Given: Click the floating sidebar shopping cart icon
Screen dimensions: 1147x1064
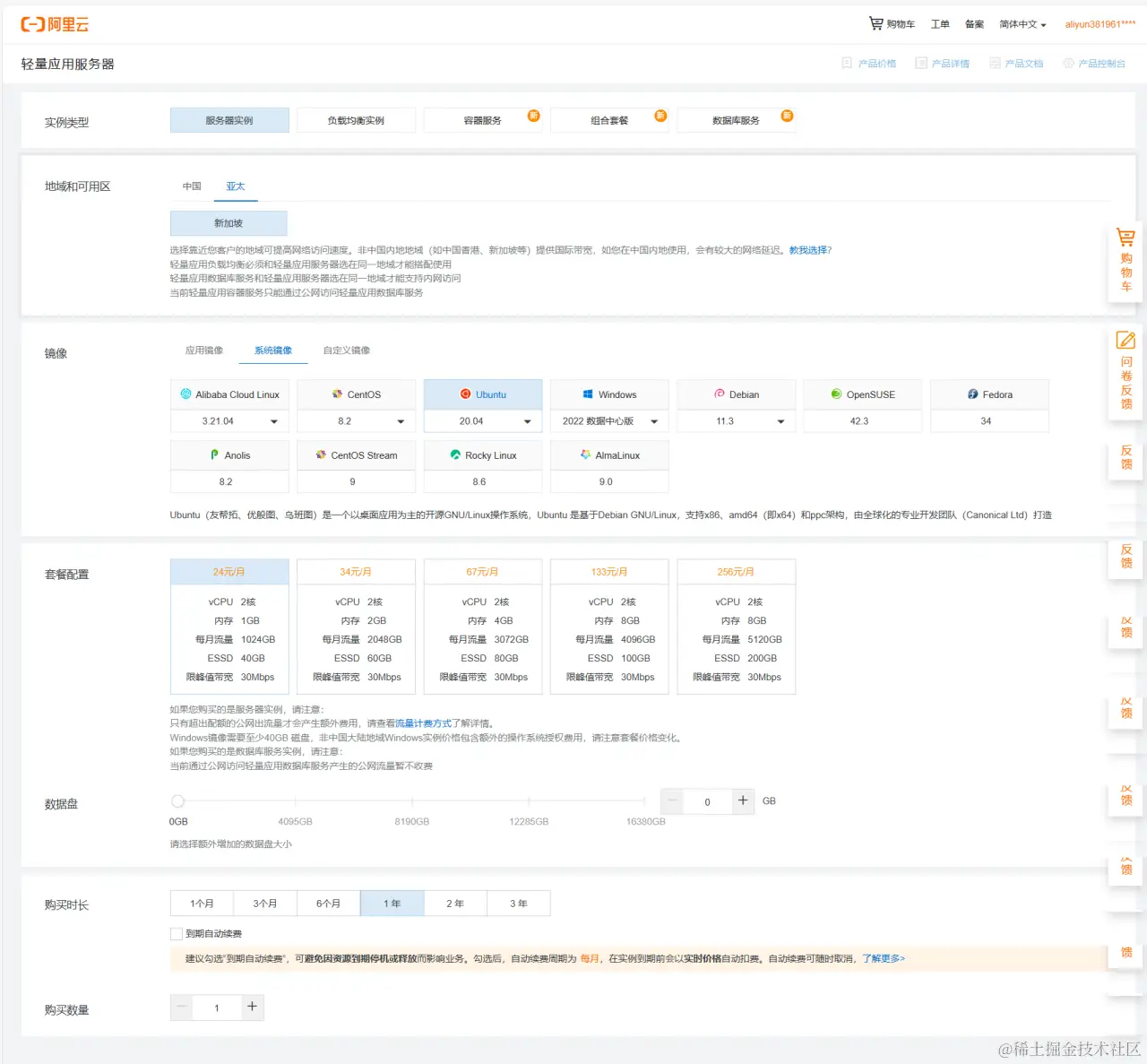Looking at the screenshot, I should [1125, 238].
